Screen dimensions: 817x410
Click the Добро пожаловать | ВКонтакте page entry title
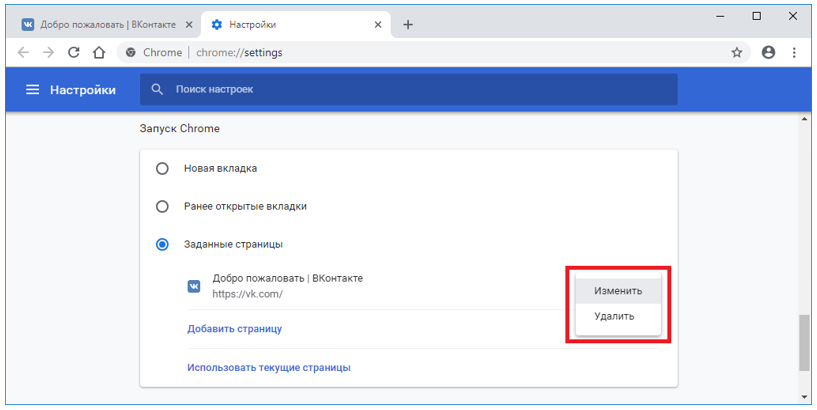[x=288, y=278]
